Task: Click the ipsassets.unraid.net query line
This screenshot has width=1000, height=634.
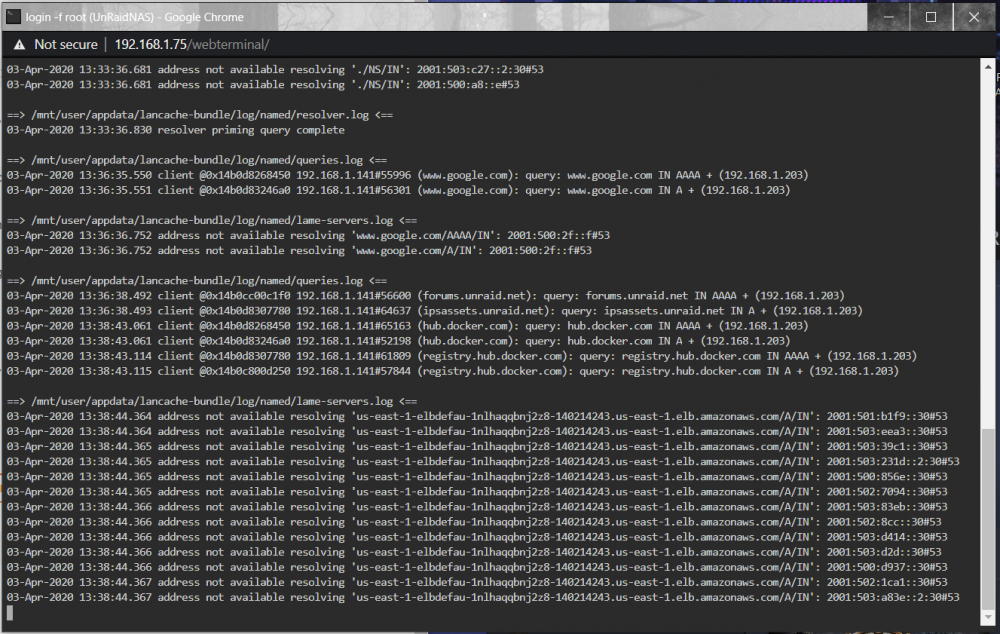Action: [434, 311]
